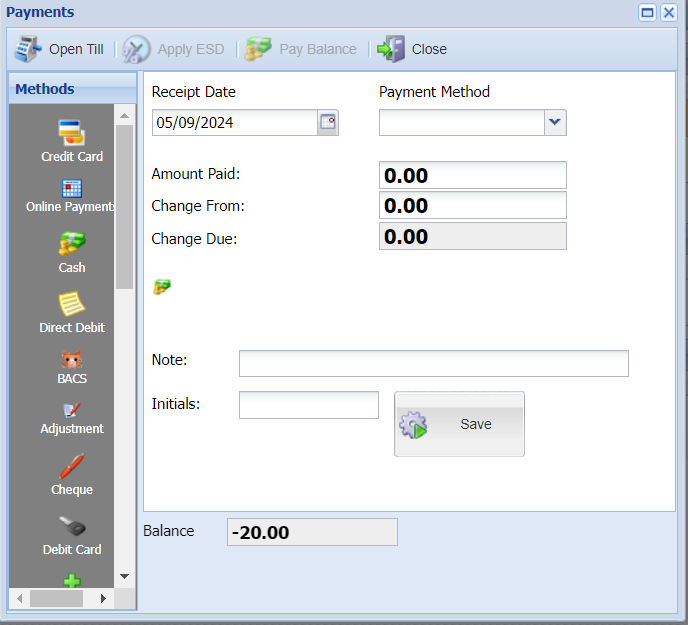Click the Apply ESD percent icon
The image size is (688, 625).
pyautogui.click(x=136, y=49)
